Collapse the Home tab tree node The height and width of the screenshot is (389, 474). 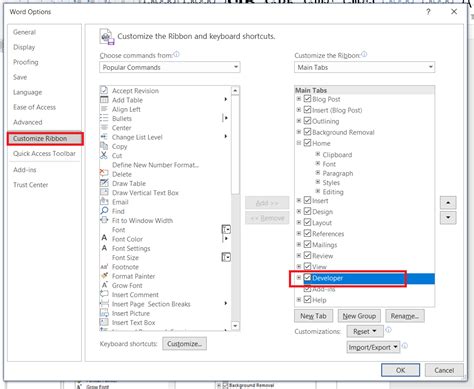click(299, 143)
